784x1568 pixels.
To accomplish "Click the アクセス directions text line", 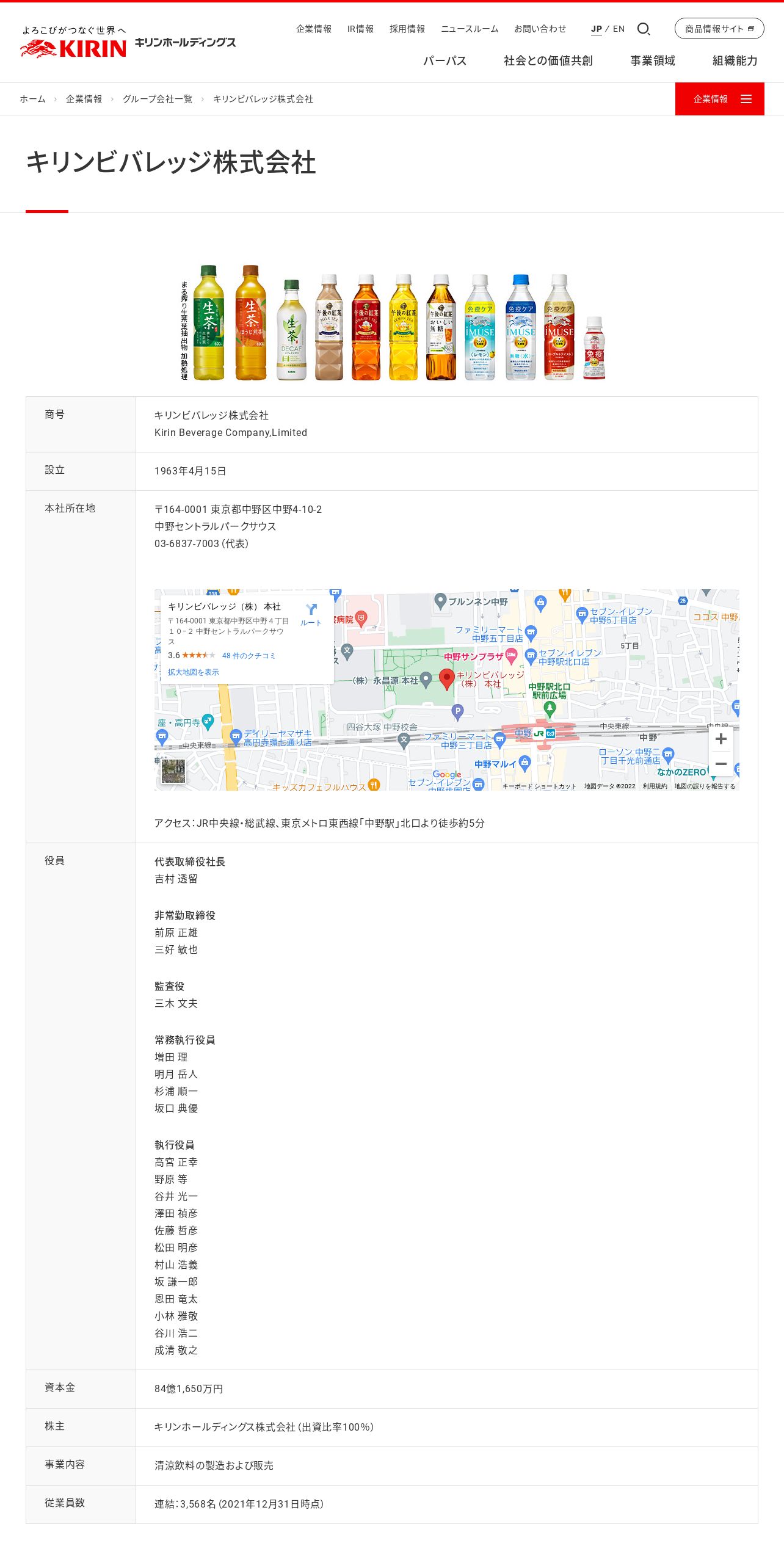I will click(319, 823).
